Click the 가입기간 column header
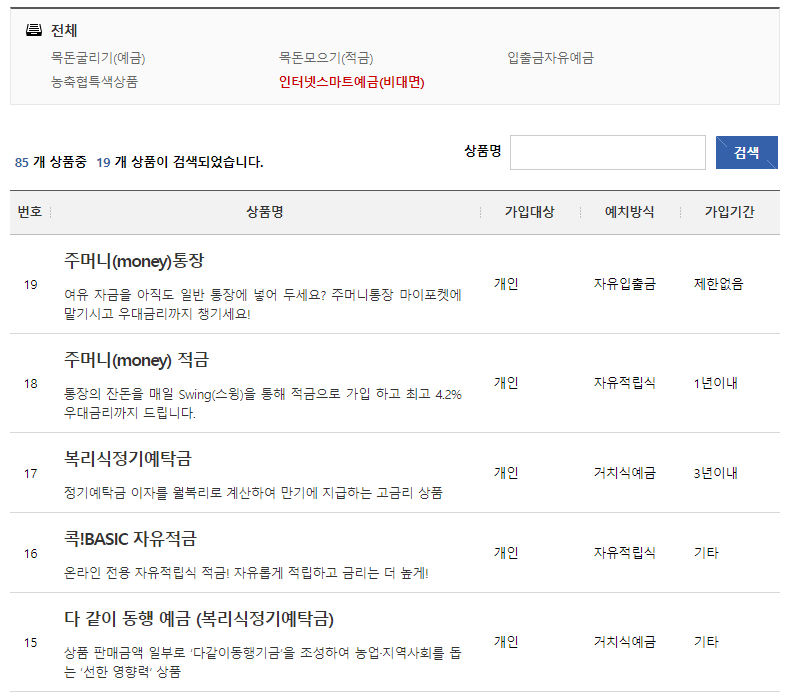The image size is (794, 695). click(x=730, y=212)
